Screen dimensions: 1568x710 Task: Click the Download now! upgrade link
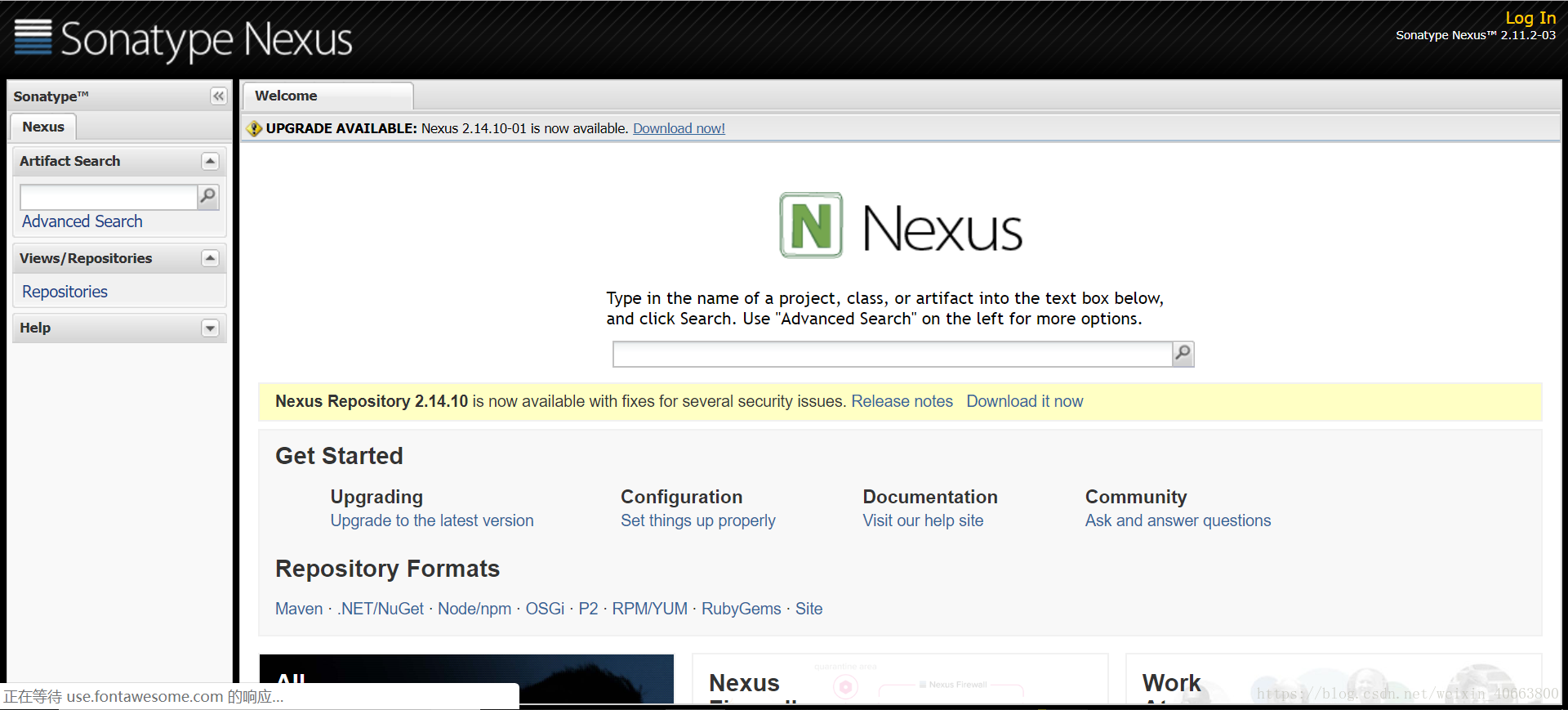coord(679,128)
